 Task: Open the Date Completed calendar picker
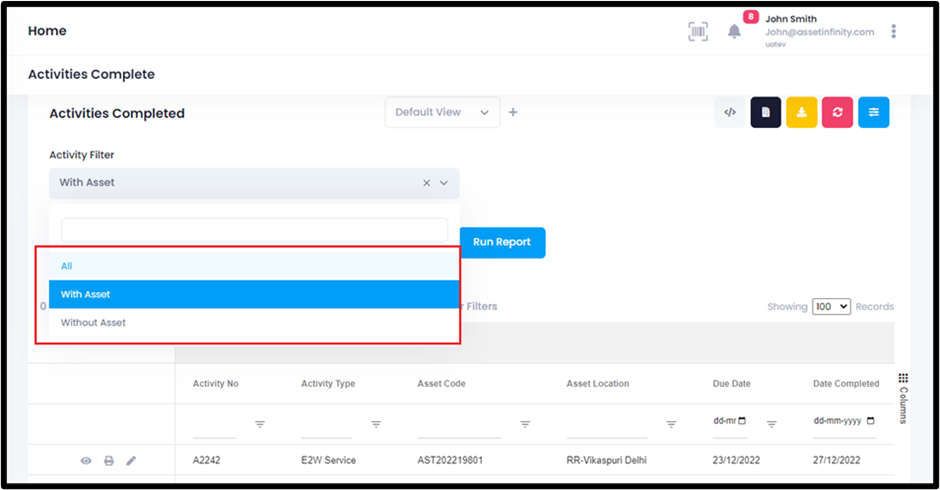870,420
